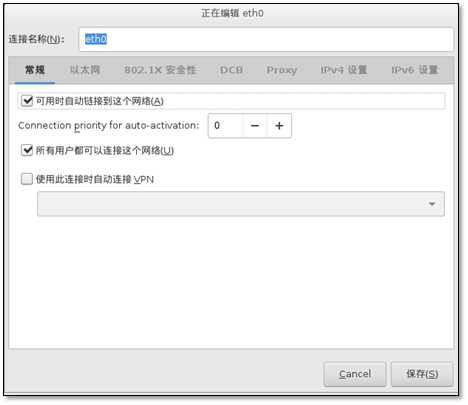Enable 使用此连接时自动连接 VPN checkbox
Image resolution: width=468 pixels, height=405 pixels.
pos(27,179)
